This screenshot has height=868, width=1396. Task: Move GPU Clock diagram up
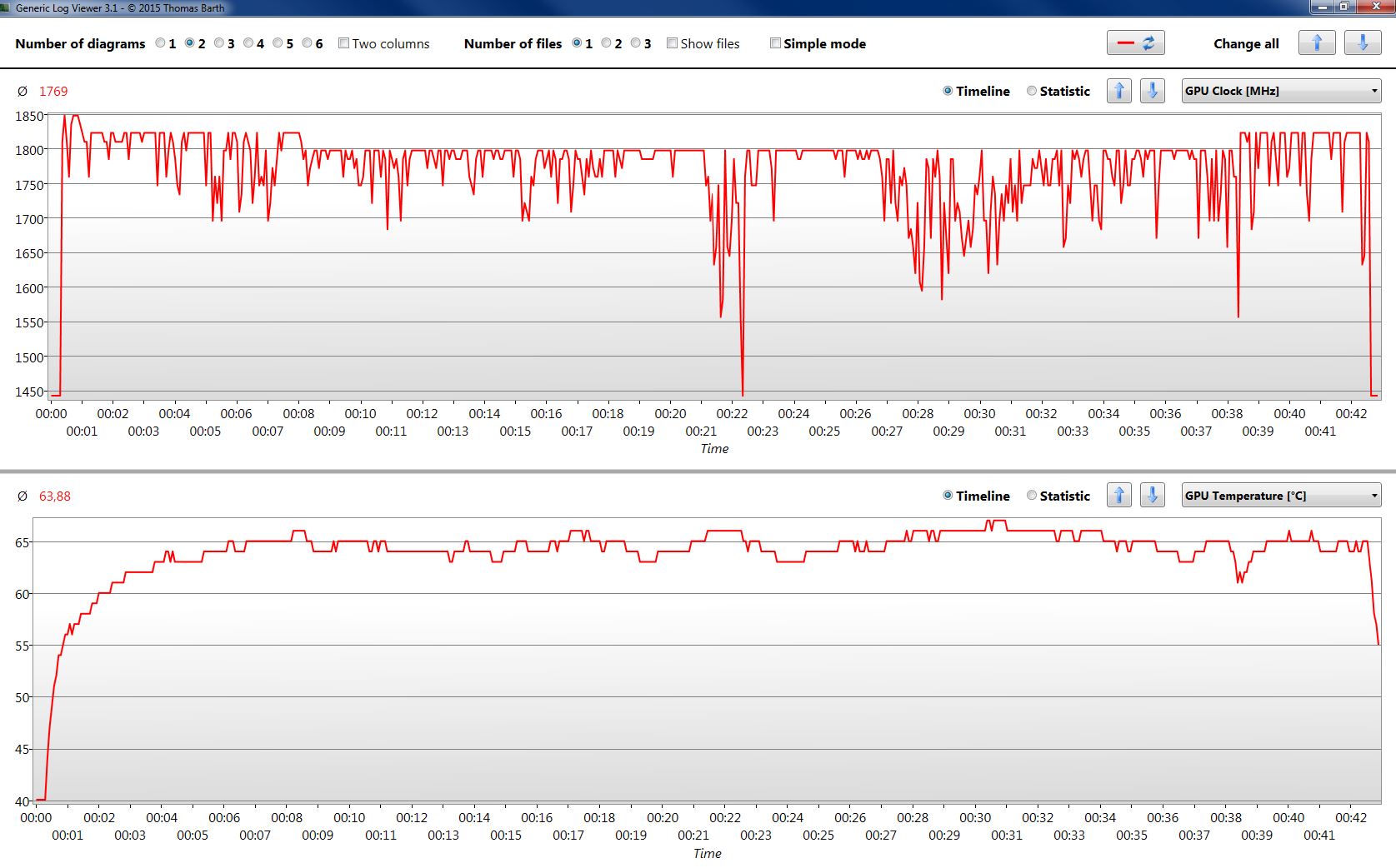point(1119,91)
